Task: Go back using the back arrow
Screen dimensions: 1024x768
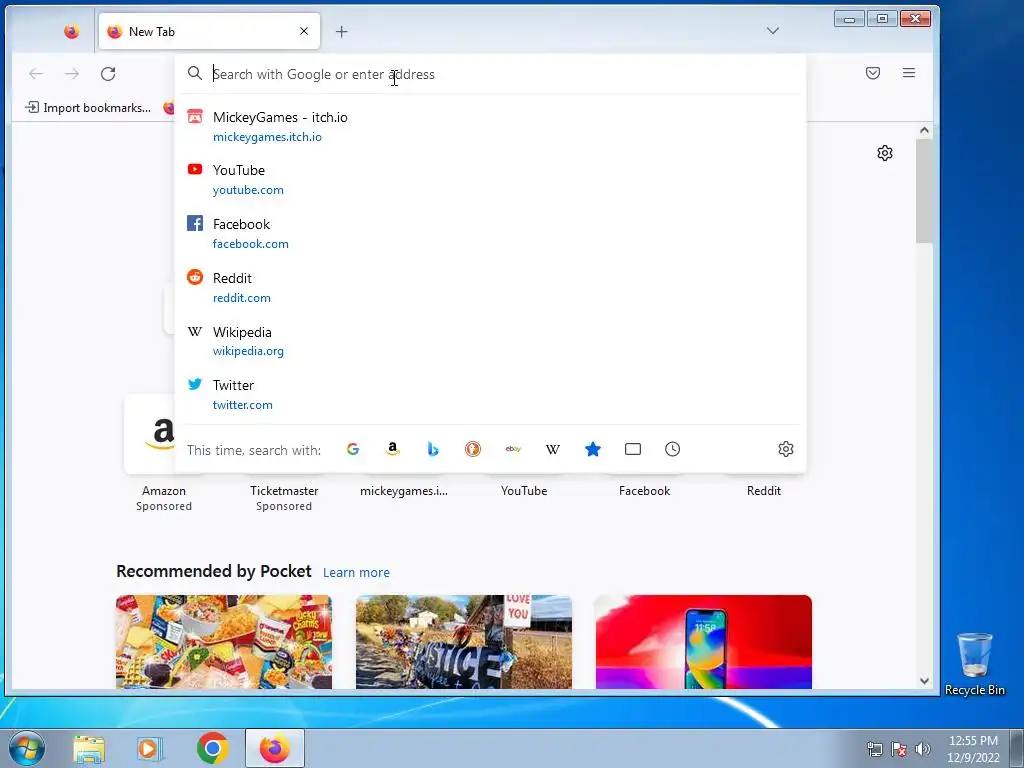Action: 36,74
